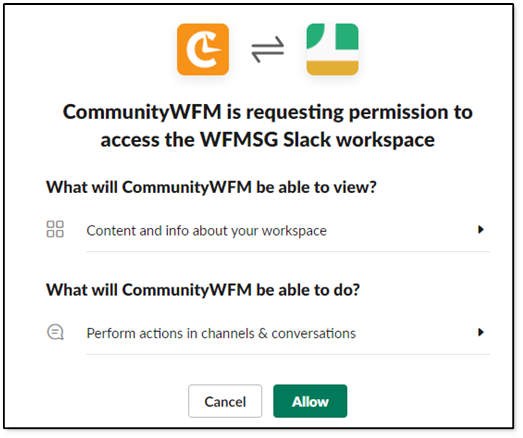
Task: Click the green quarter-circle in the WFMSG logo
Action: tap(315, 35)
